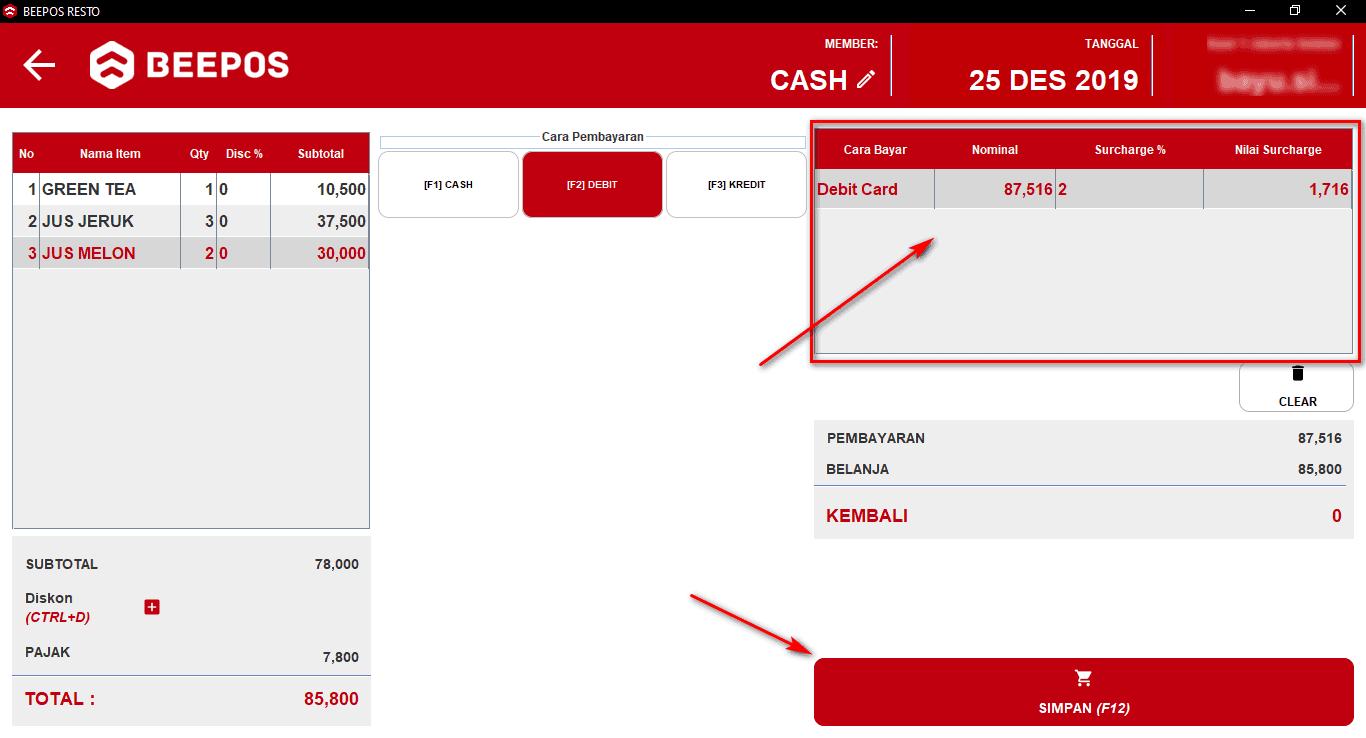
Task: Click the JUS JERUK quantity 3
Action: click(x=209, y=221)
